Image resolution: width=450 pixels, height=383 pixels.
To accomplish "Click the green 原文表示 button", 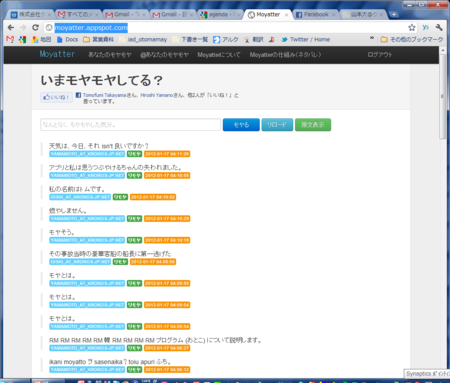I will [313, 125].
